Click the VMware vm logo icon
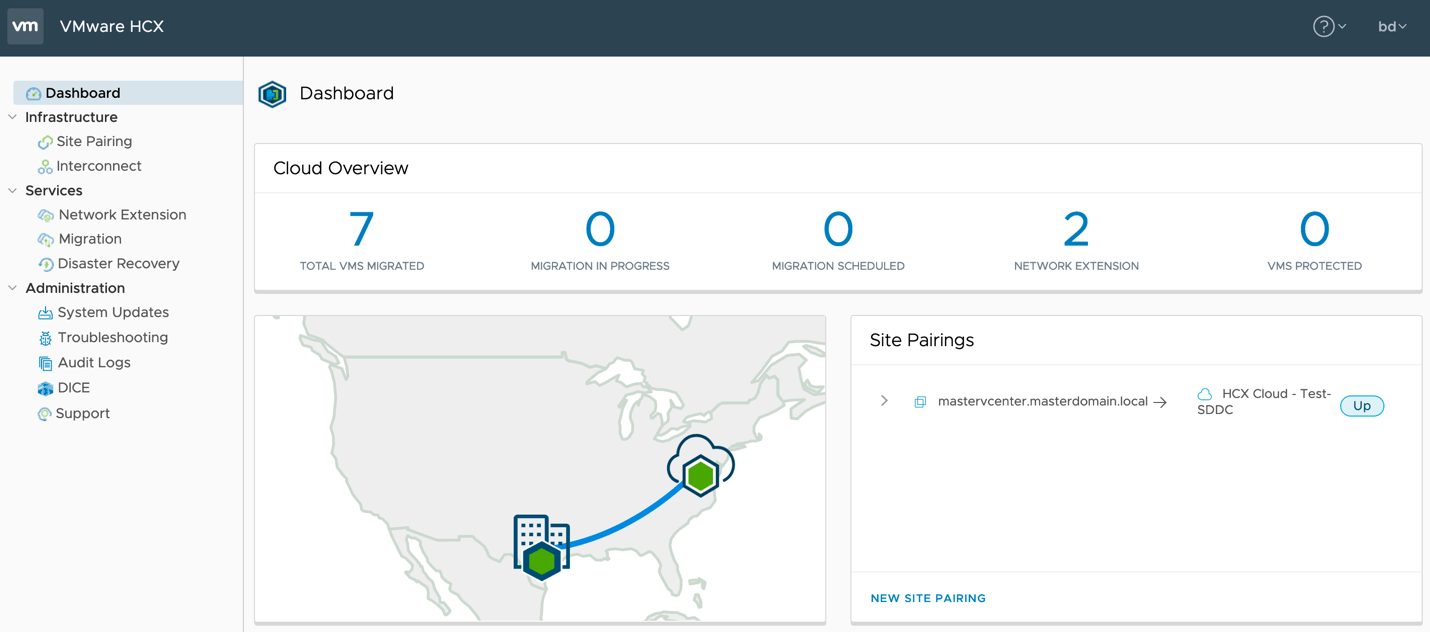This screenshot has height=632, width=1430. (x=26, y=27)
